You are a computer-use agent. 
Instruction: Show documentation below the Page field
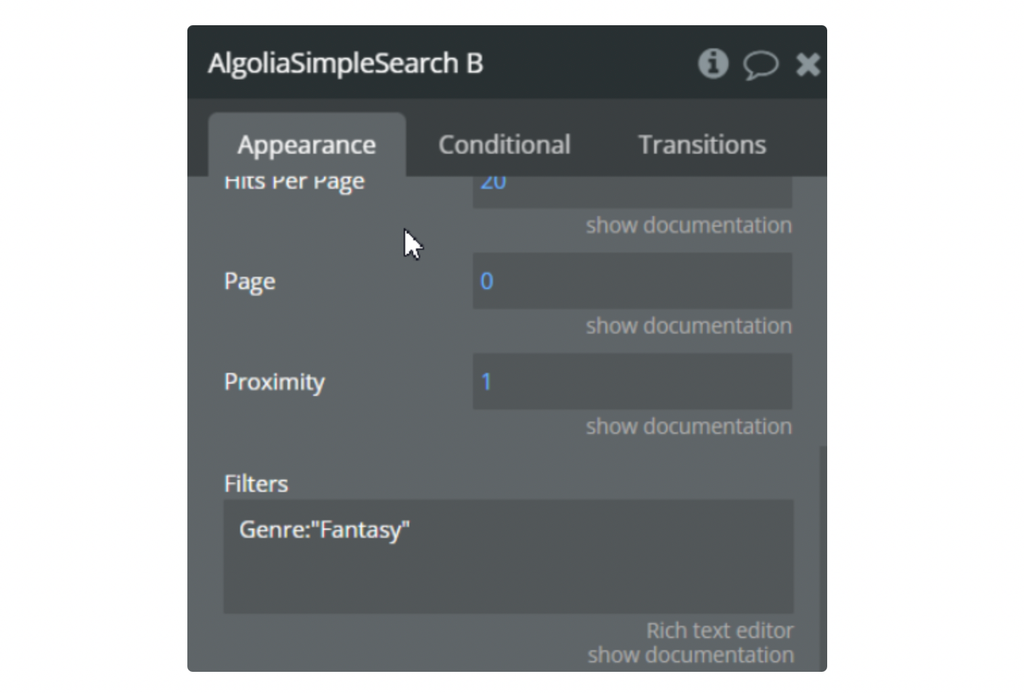688,326
